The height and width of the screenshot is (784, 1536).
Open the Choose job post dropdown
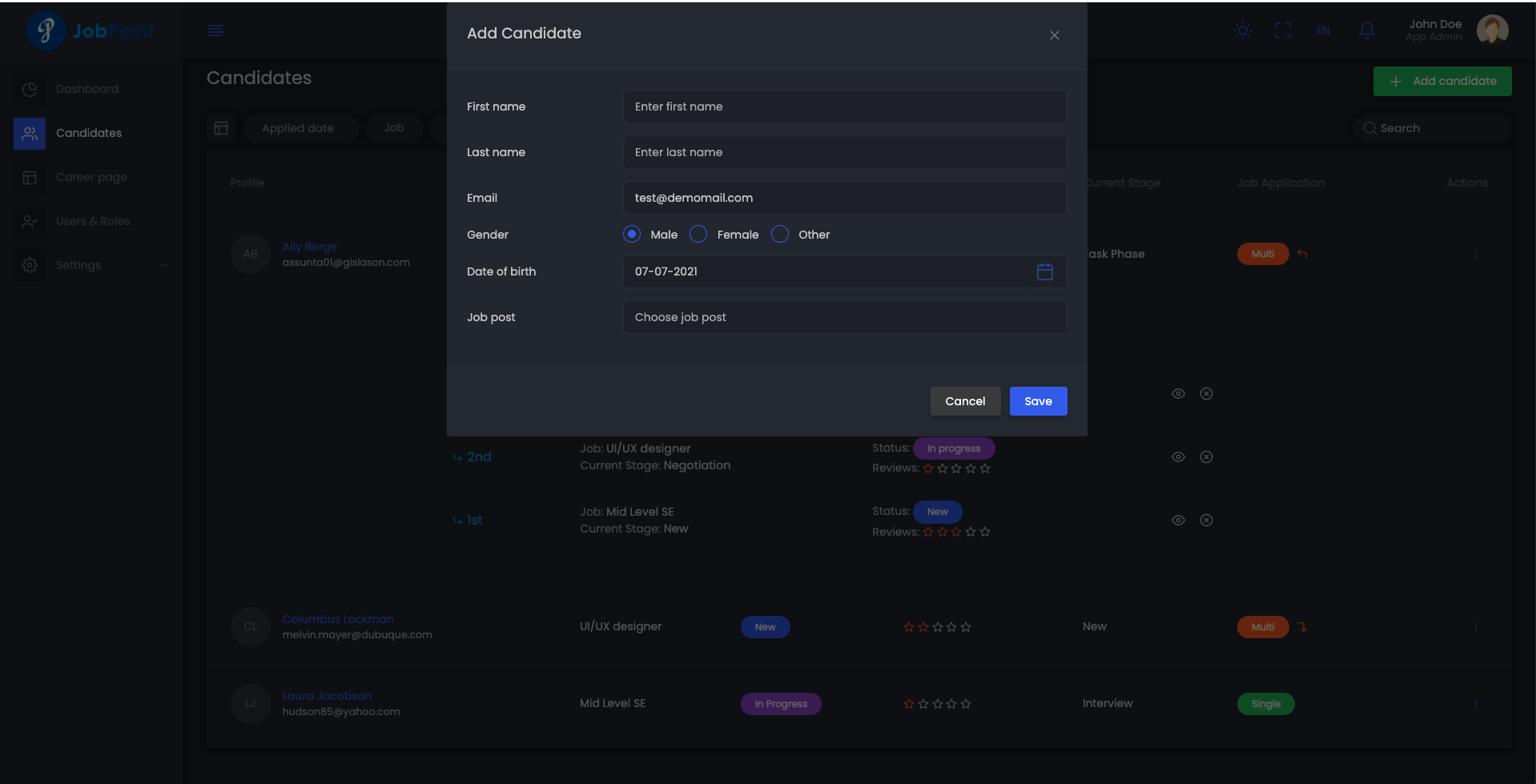pyautogui.click(x=844, y=317)
